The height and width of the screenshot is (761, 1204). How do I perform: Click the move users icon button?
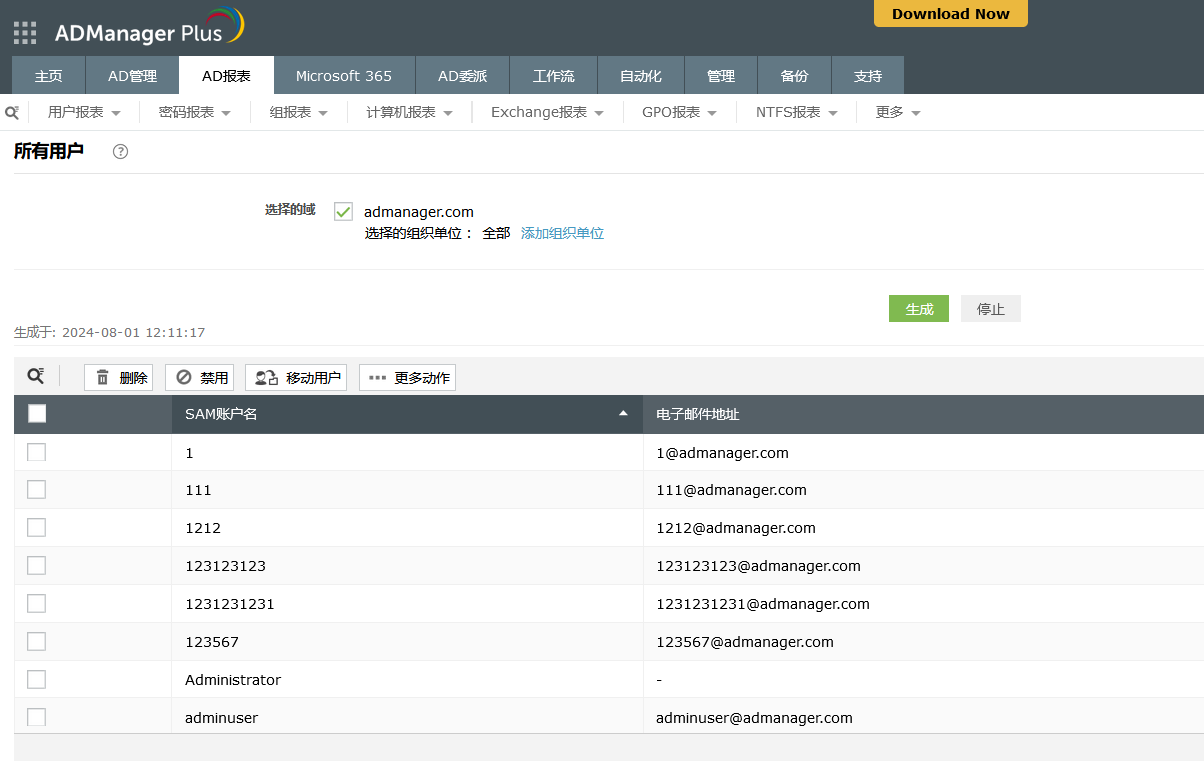coord(296,378)
